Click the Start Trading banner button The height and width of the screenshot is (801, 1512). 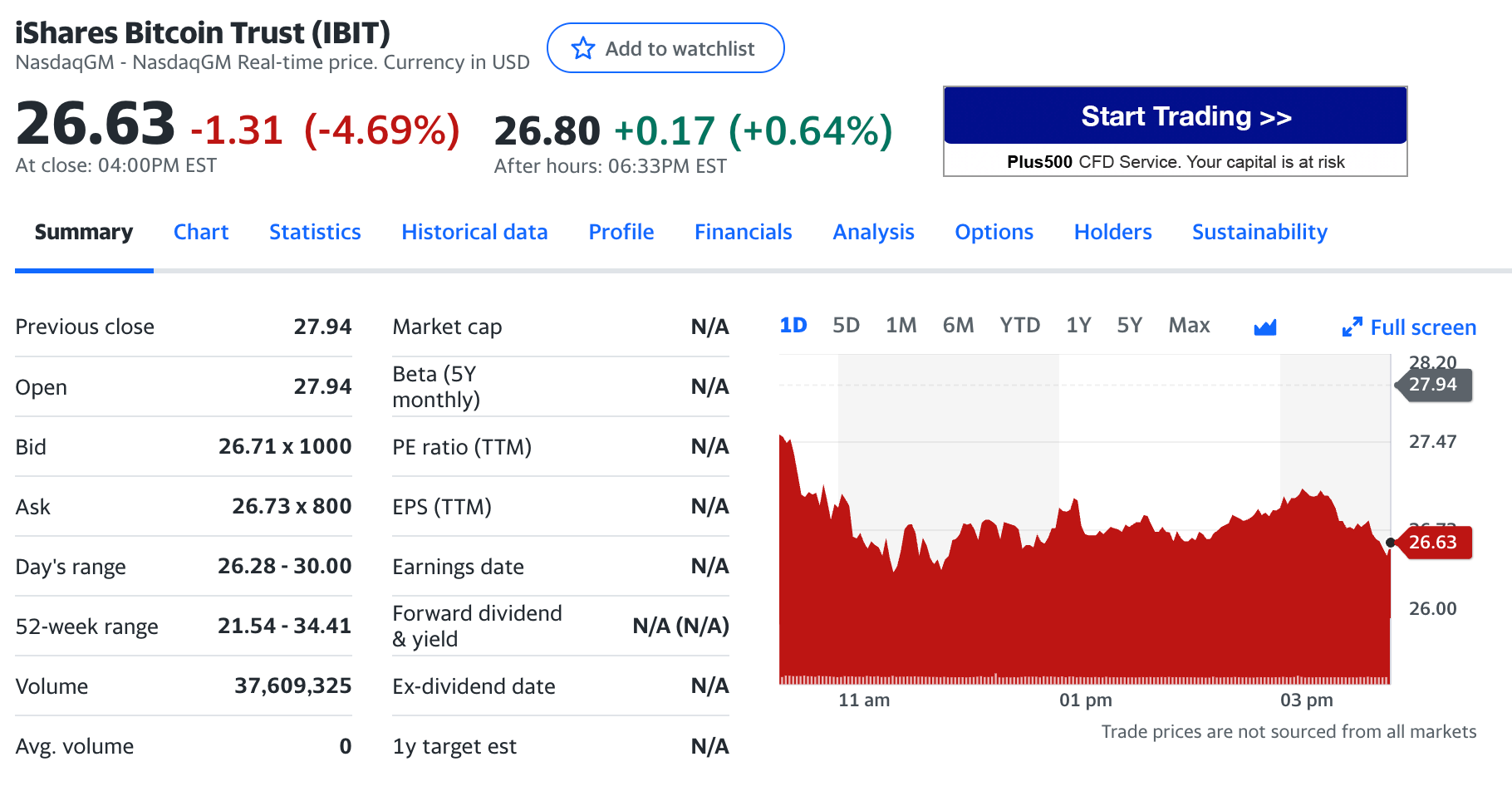pos(1175,116)
